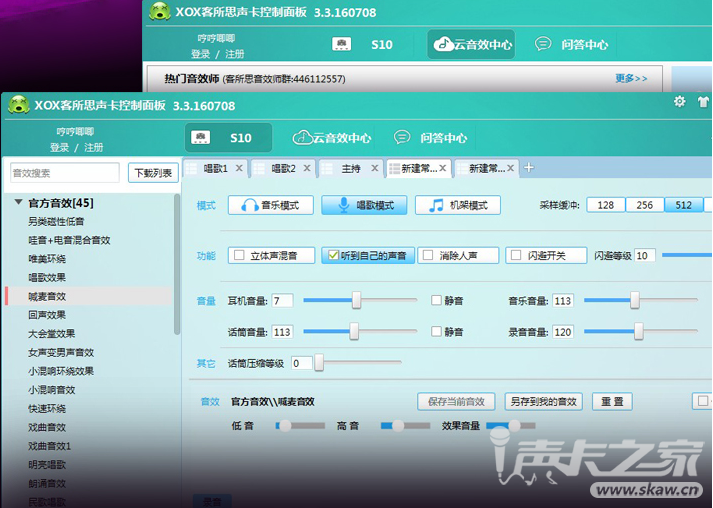Open 问答中心 in front window

(x=431, y=138)
